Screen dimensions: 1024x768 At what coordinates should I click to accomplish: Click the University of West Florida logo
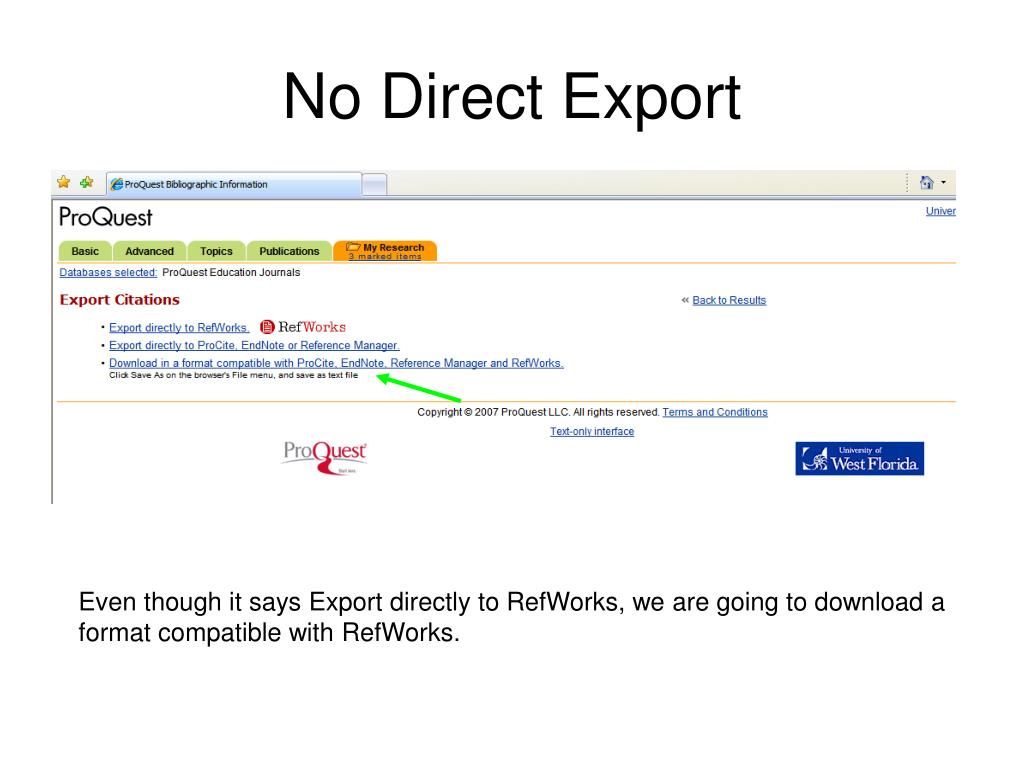click(859, 458)
